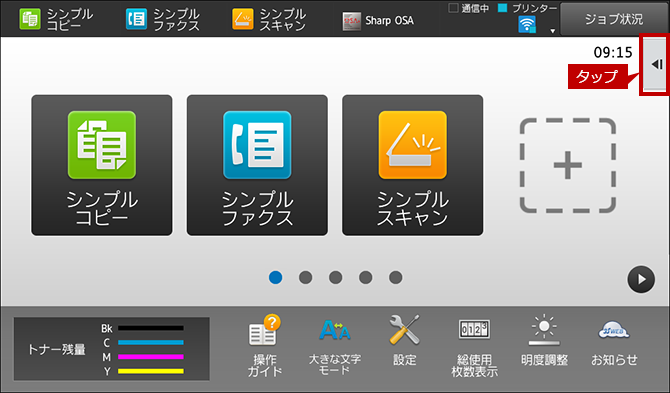
Task: Enable 大きな文字モード large text icon
Action: [x=335, y=346]
